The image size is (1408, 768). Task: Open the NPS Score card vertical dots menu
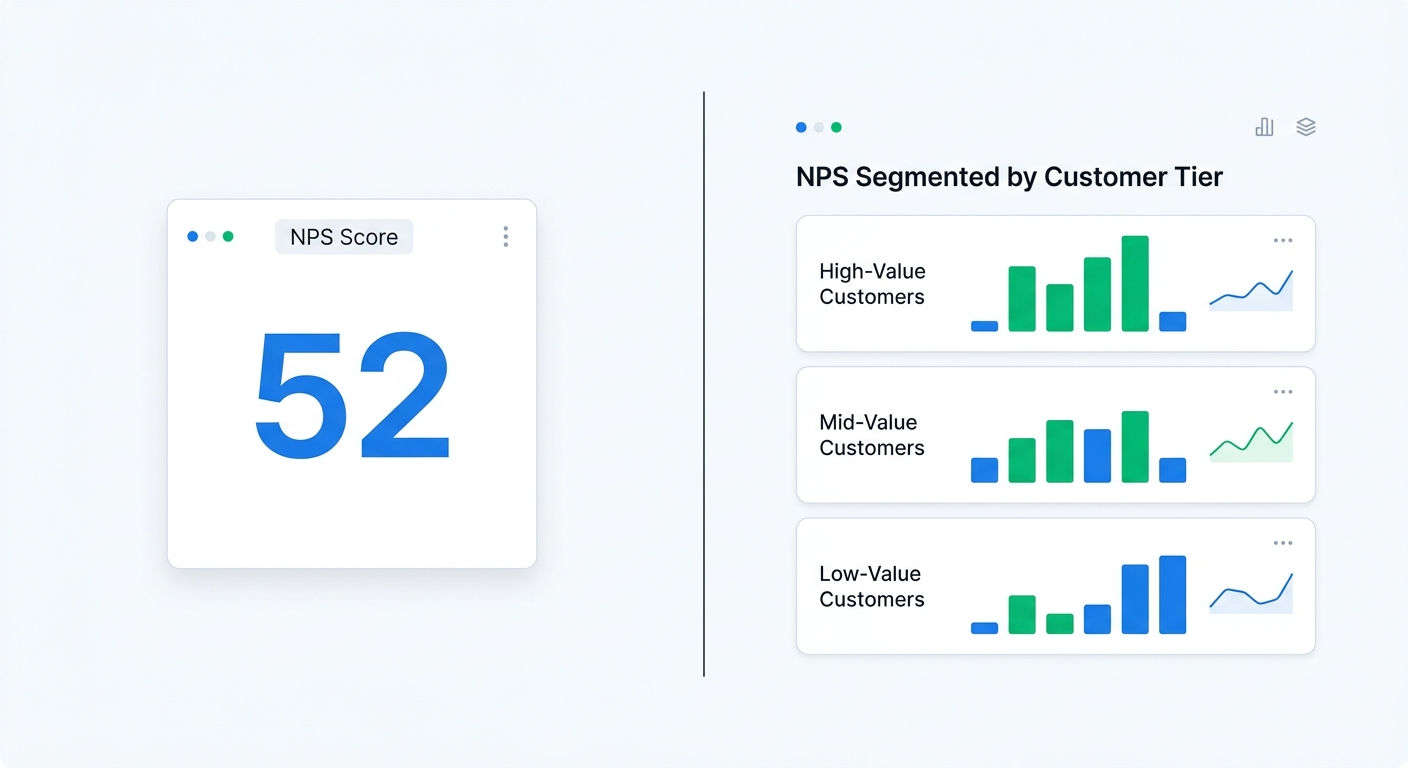tap(506, 236)
